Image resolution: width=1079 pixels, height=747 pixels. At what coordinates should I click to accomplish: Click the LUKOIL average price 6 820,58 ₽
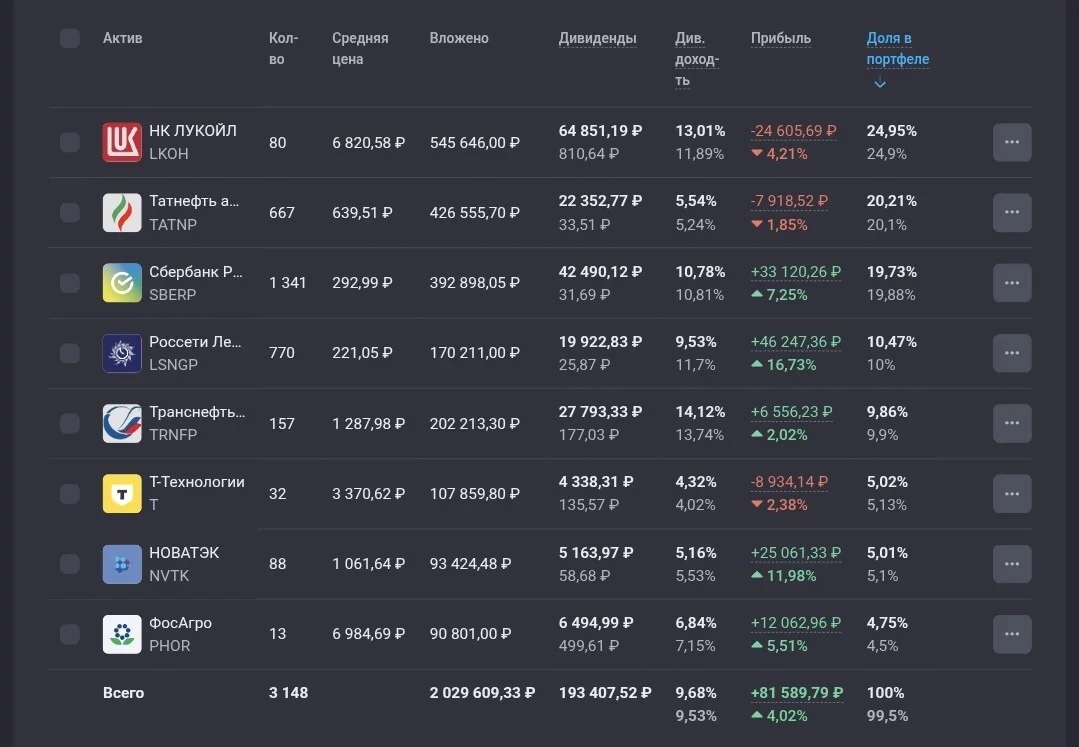(368, 142)
